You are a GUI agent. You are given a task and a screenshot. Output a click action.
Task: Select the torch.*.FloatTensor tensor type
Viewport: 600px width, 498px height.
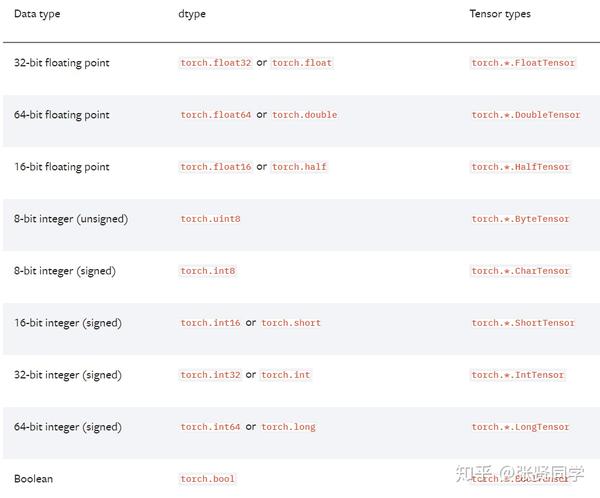coord(523,63)
